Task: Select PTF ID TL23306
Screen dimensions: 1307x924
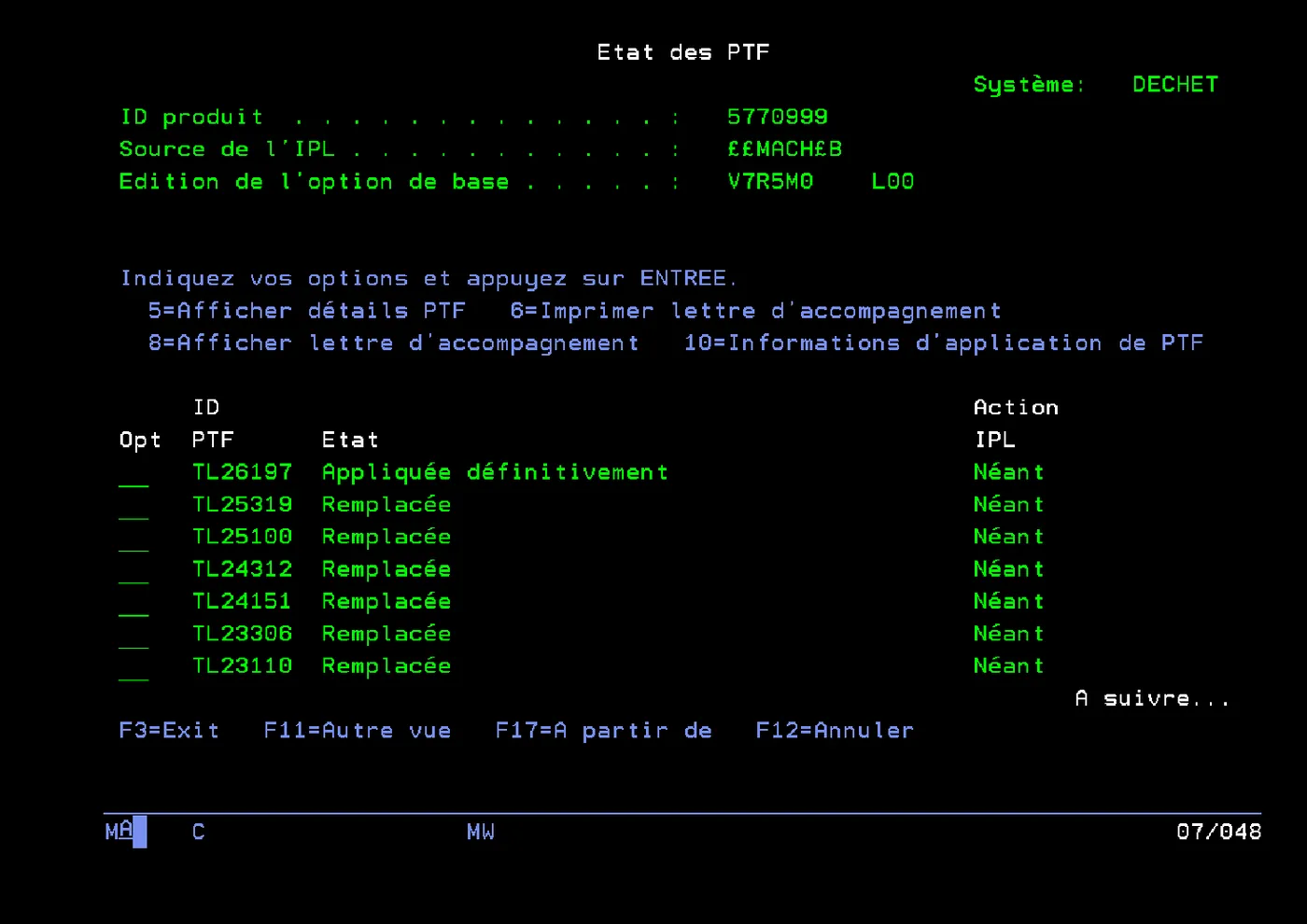Action: [x=243, y=634]
